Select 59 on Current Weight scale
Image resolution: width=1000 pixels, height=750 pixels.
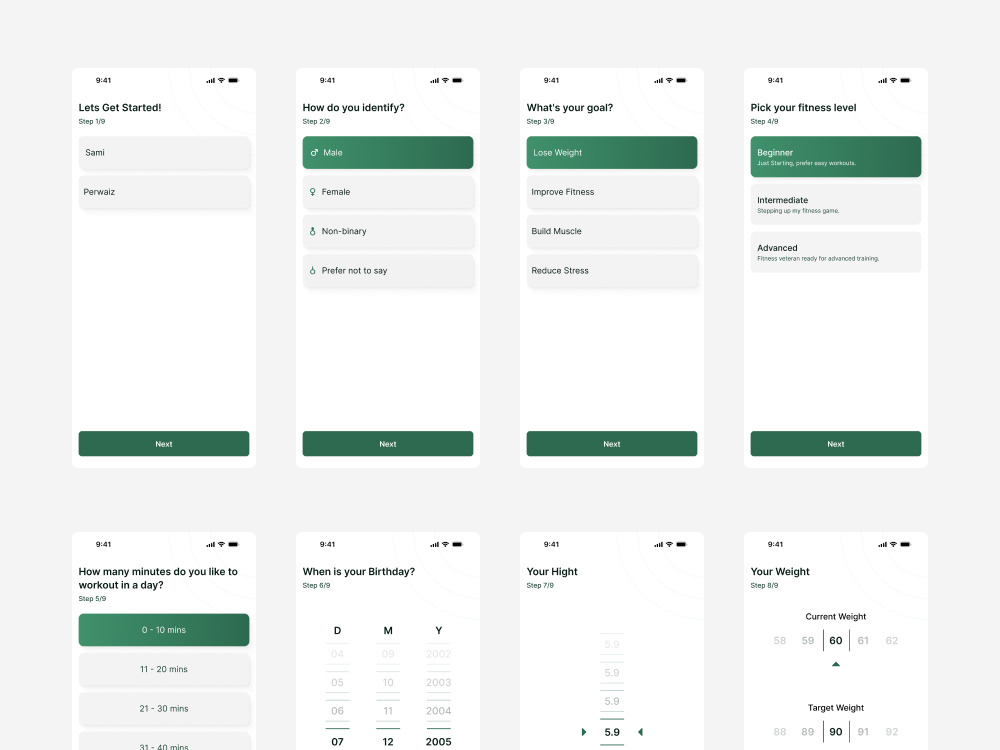[x=807, y=640]
